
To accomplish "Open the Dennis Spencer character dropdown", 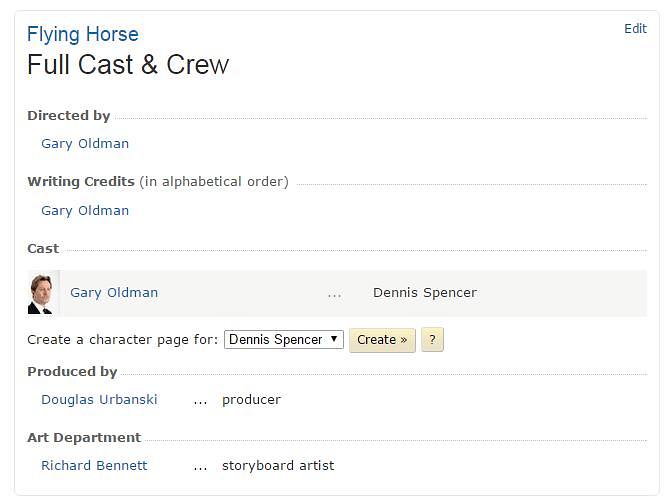I will click(284, 340).
